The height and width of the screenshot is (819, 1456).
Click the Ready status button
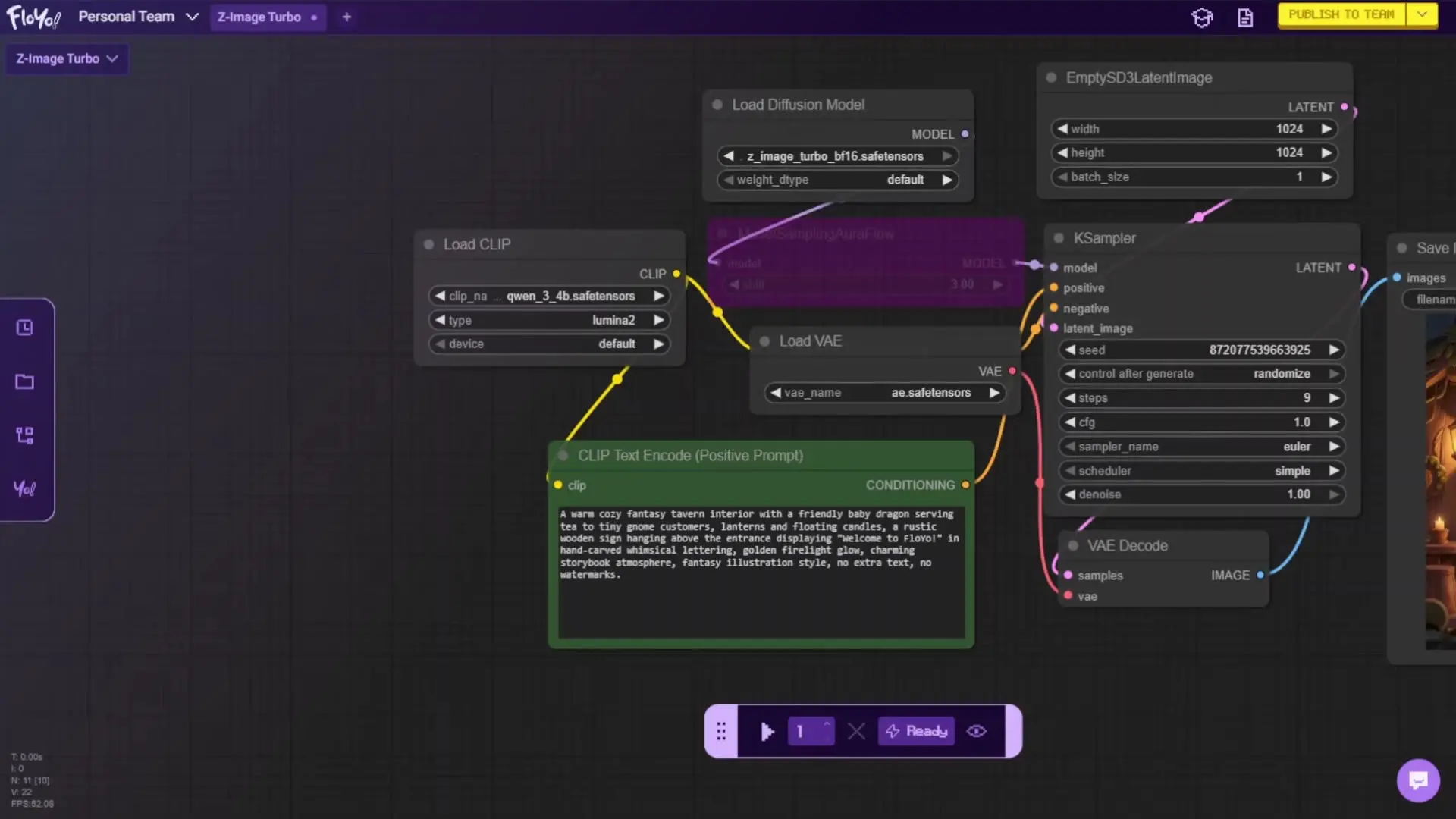click(x=916, y=731)
